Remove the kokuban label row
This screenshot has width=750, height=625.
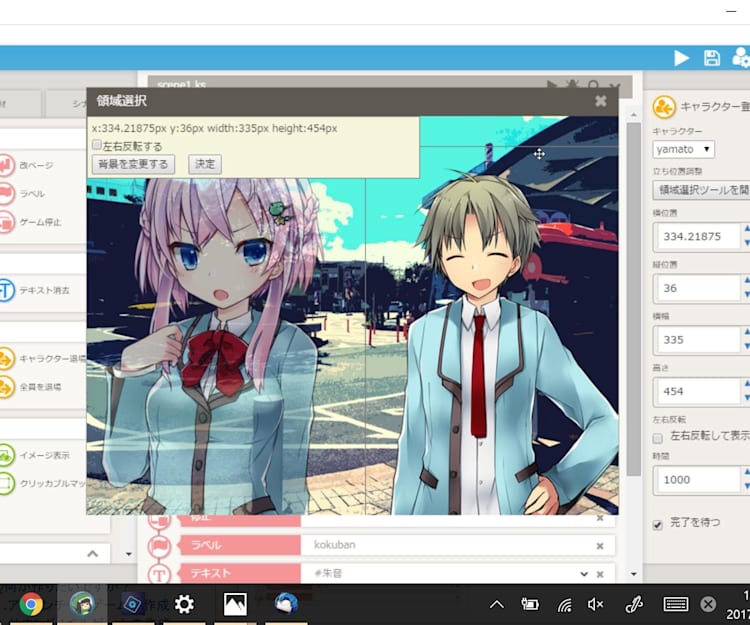(x=600, y=546)
